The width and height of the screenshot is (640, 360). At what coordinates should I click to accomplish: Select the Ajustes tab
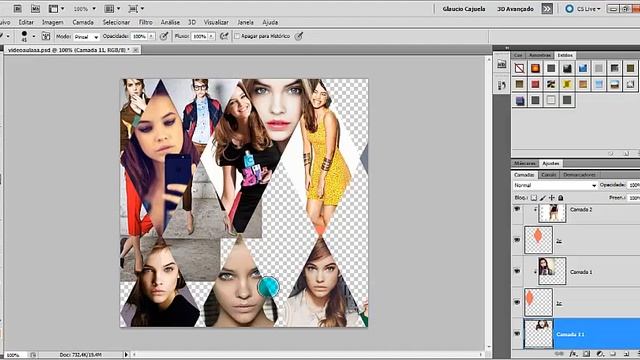click(551, 163)
